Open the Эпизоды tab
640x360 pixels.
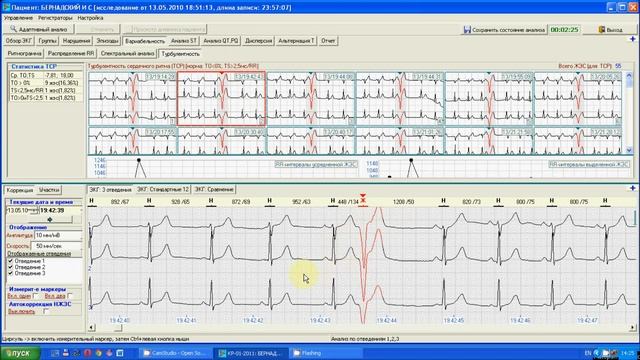107,41
